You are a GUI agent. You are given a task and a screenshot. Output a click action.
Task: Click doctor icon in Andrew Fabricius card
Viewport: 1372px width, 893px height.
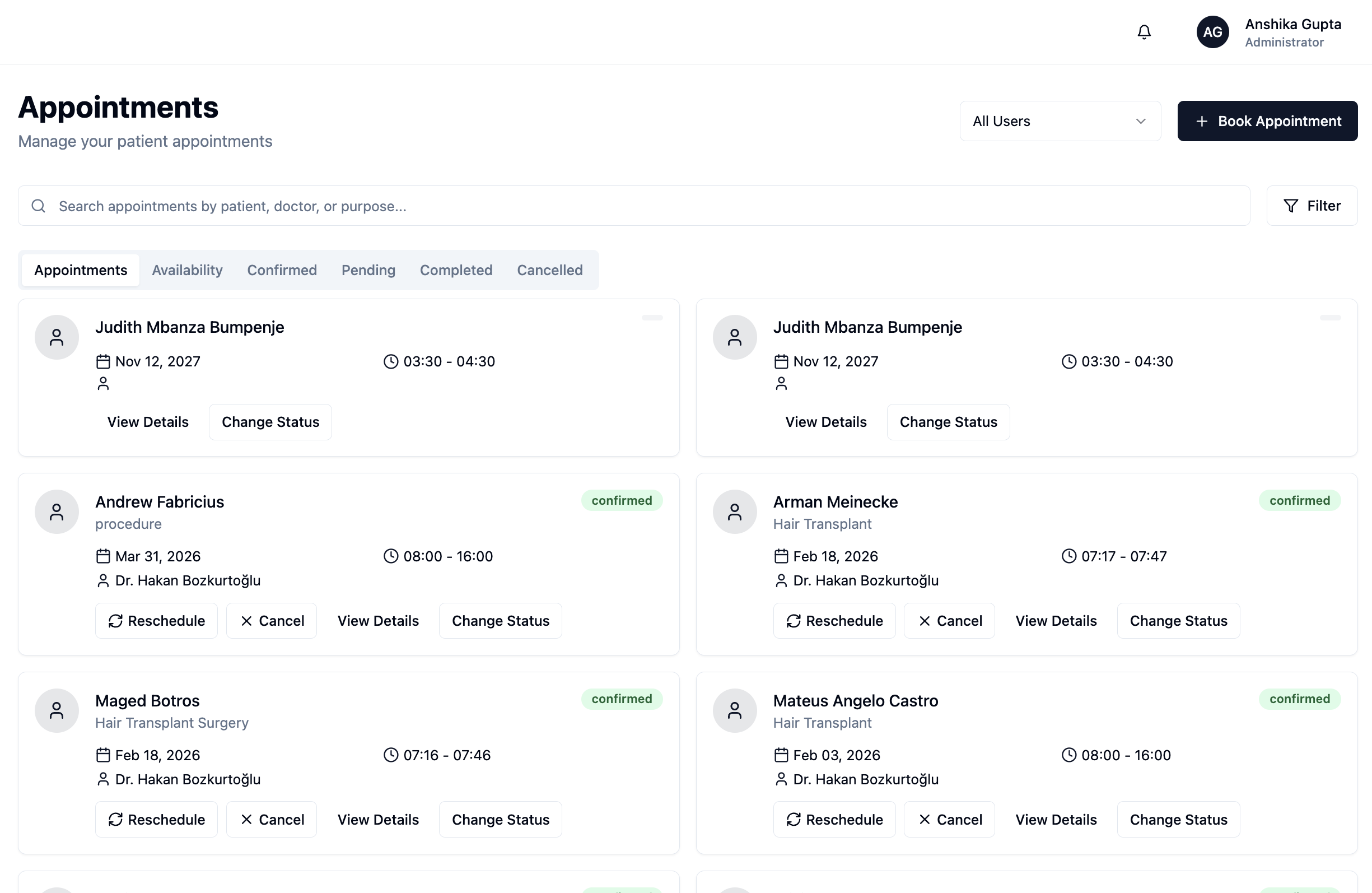(x=102, y=580)
